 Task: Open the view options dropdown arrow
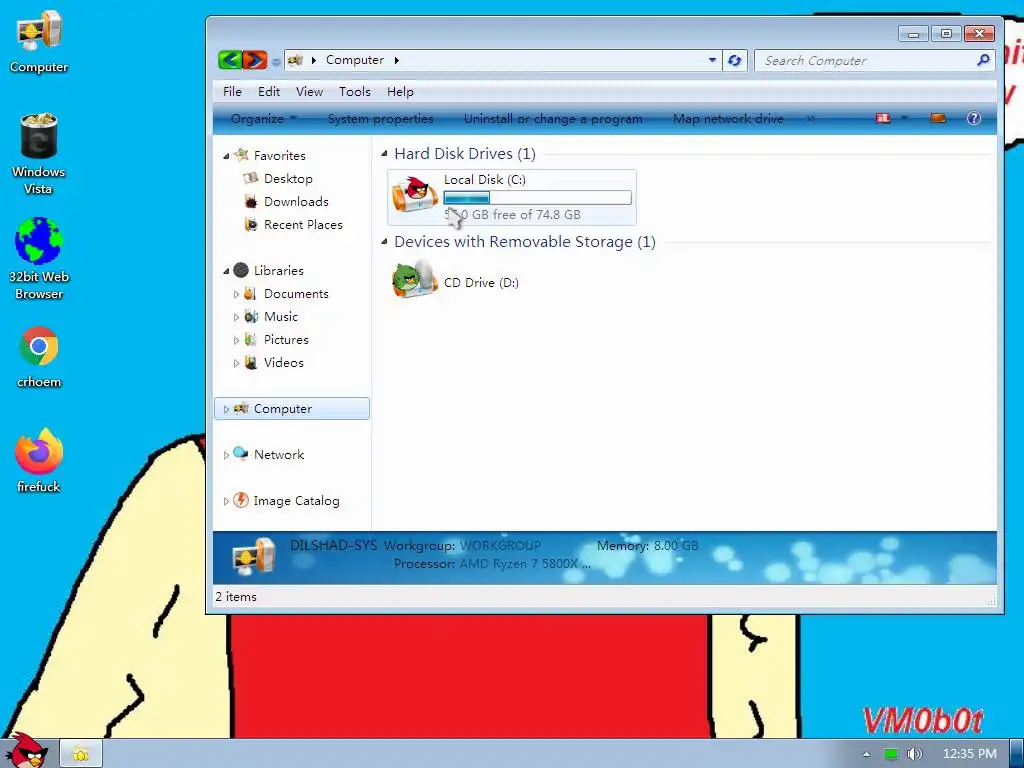click(904, 118)
